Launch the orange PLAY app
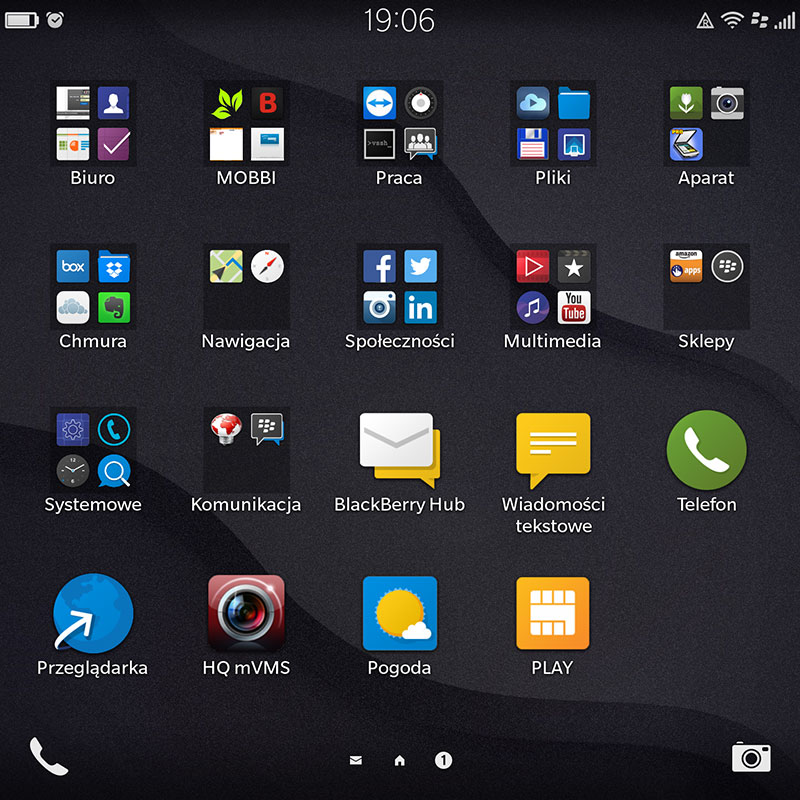Image resolution: width=800 pixels, height=800 pixels. [553, 613]
